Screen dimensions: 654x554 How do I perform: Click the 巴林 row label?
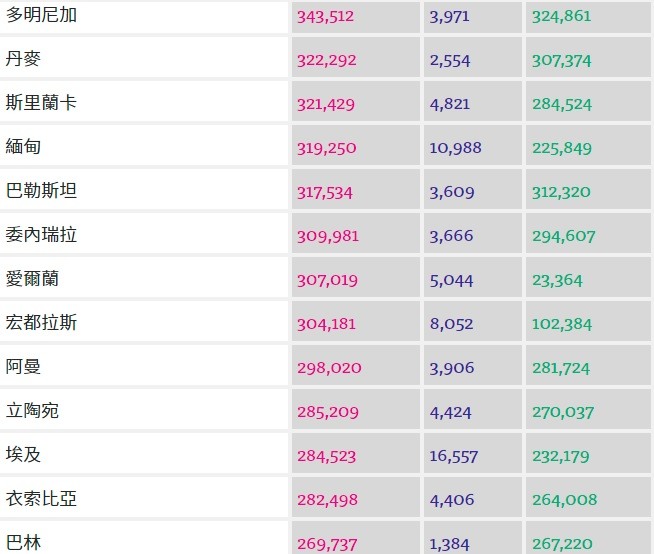[x=23, y=542]
